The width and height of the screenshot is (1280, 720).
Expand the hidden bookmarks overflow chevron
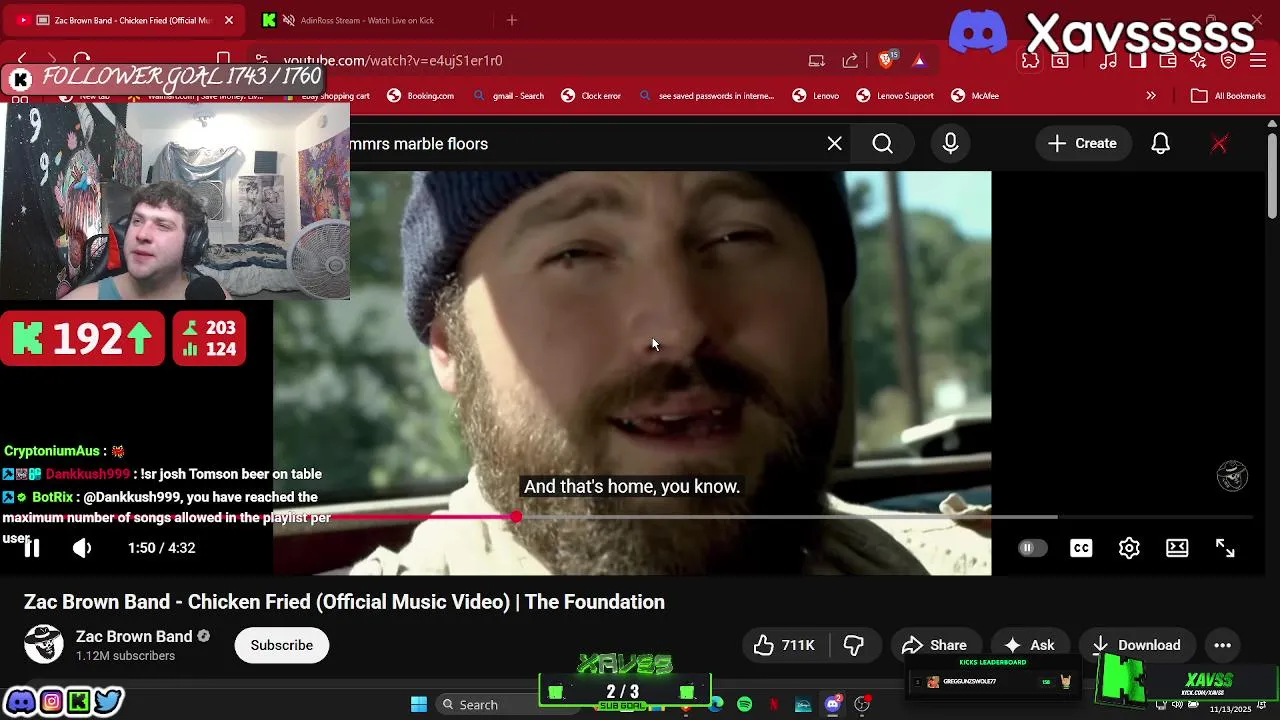(1151, 96)
